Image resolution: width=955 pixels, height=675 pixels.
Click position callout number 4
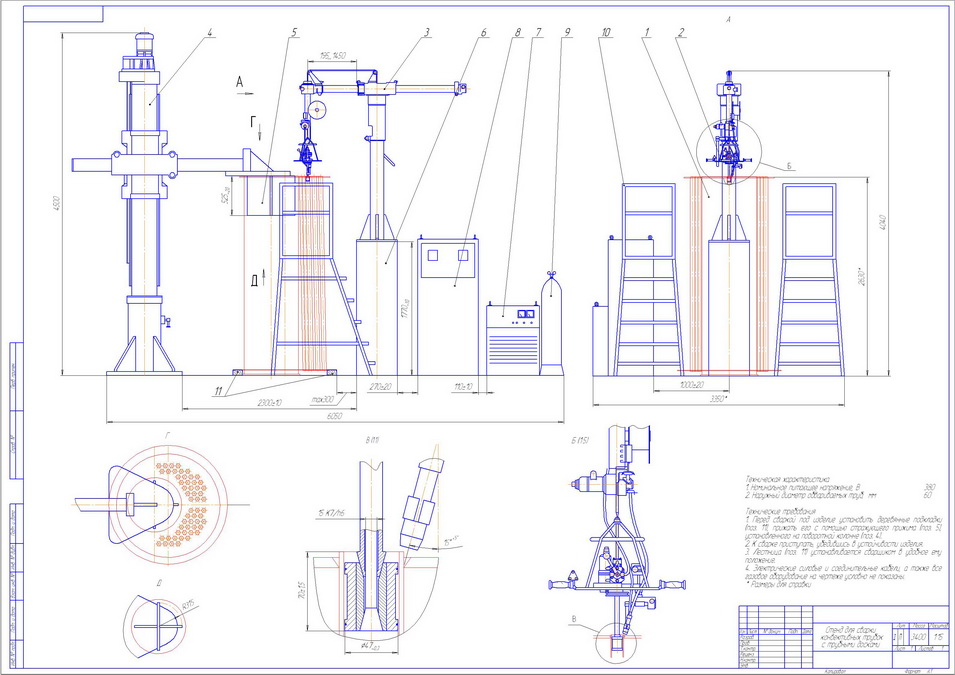[x=209, y=32]
